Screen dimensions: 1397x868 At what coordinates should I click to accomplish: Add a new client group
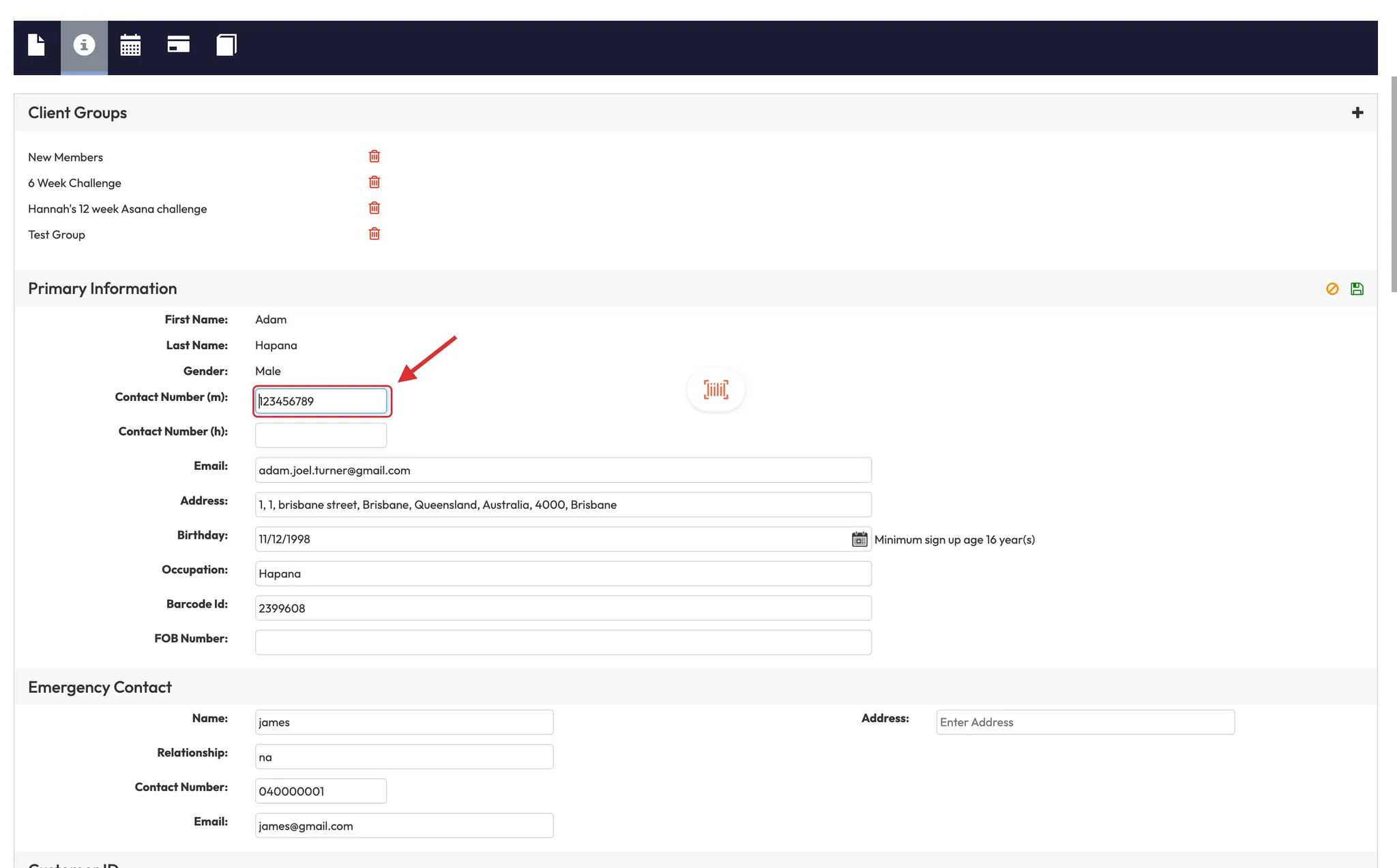click(x=1357, y=113)
